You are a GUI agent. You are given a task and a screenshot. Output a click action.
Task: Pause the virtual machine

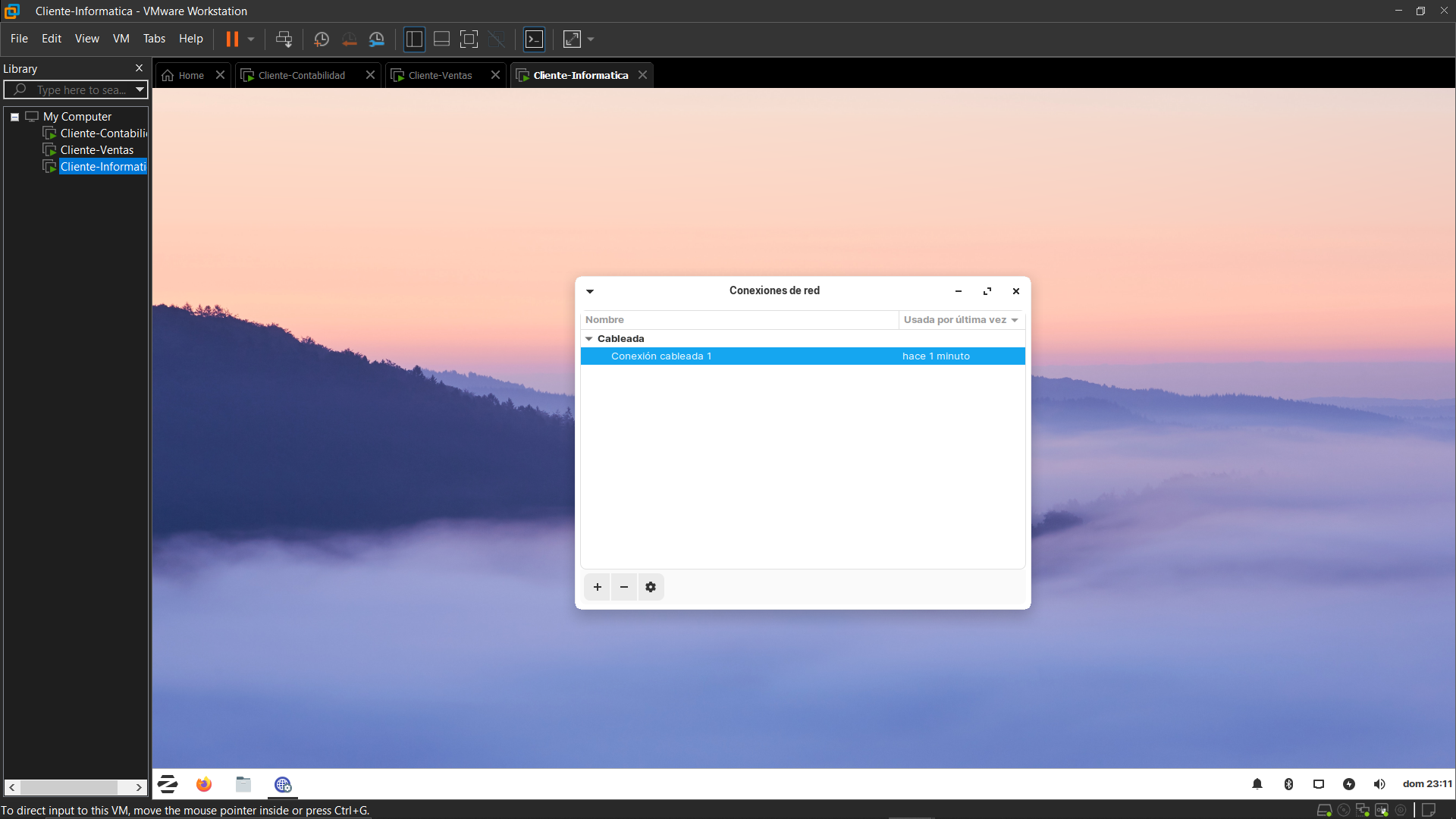click(232, 39)
